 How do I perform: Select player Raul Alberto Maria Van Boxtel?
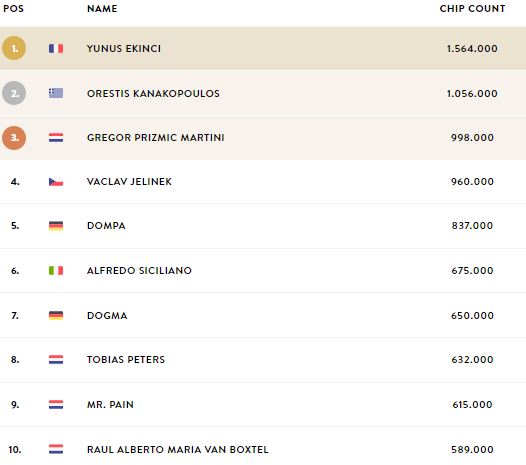(177, 450)
